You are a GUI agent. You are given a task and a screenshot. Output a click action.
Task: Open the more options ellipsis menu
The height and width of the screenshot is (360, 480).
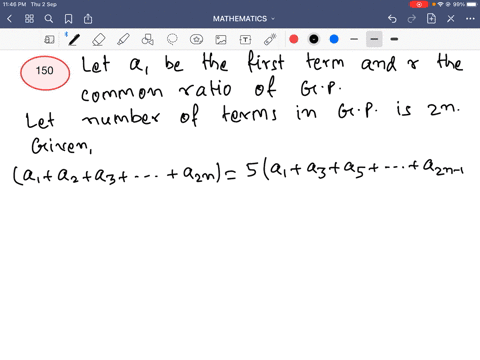tap(470, 19)
